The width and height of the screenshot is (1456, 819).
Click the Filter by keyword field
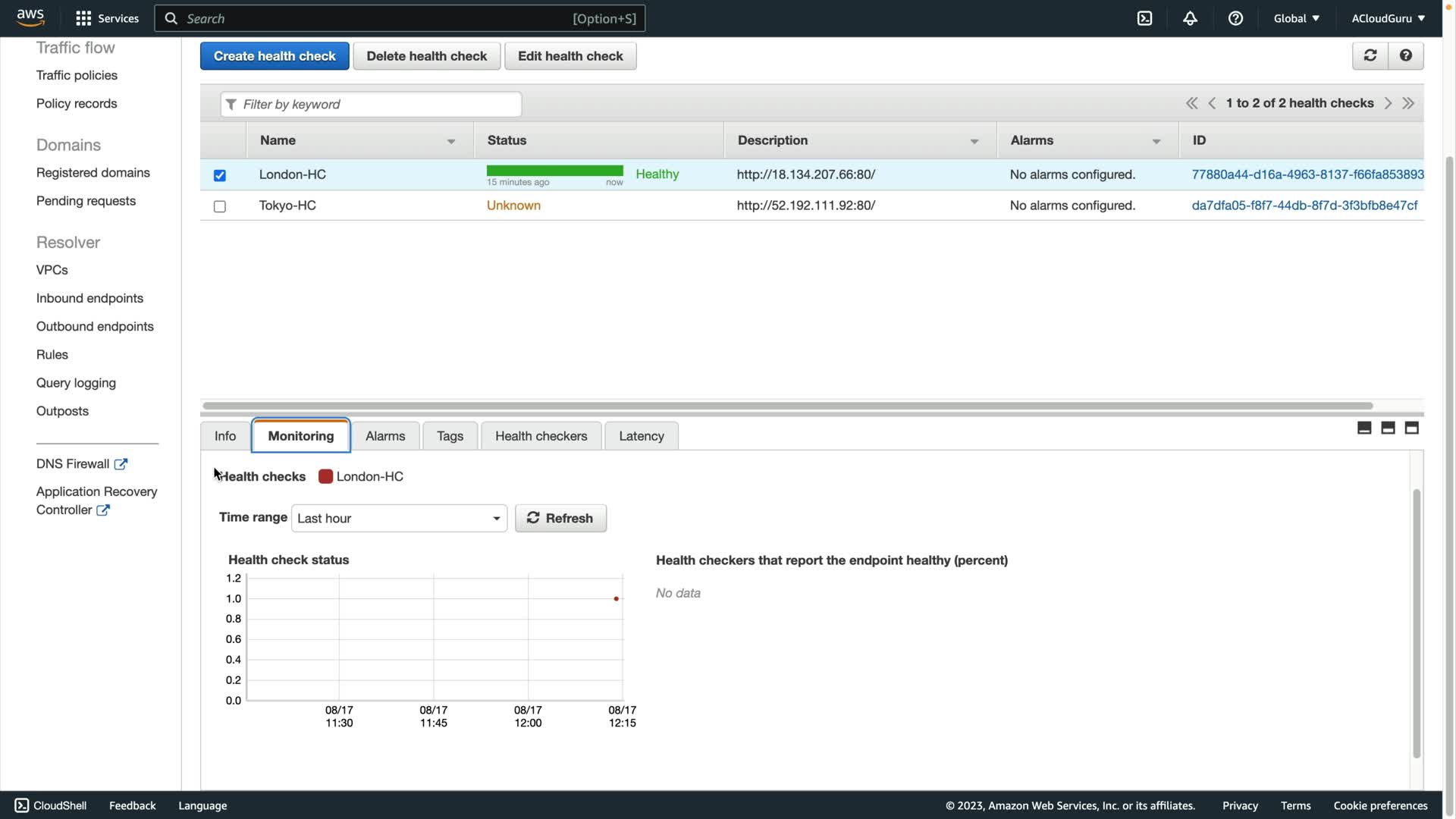(372, 104)
